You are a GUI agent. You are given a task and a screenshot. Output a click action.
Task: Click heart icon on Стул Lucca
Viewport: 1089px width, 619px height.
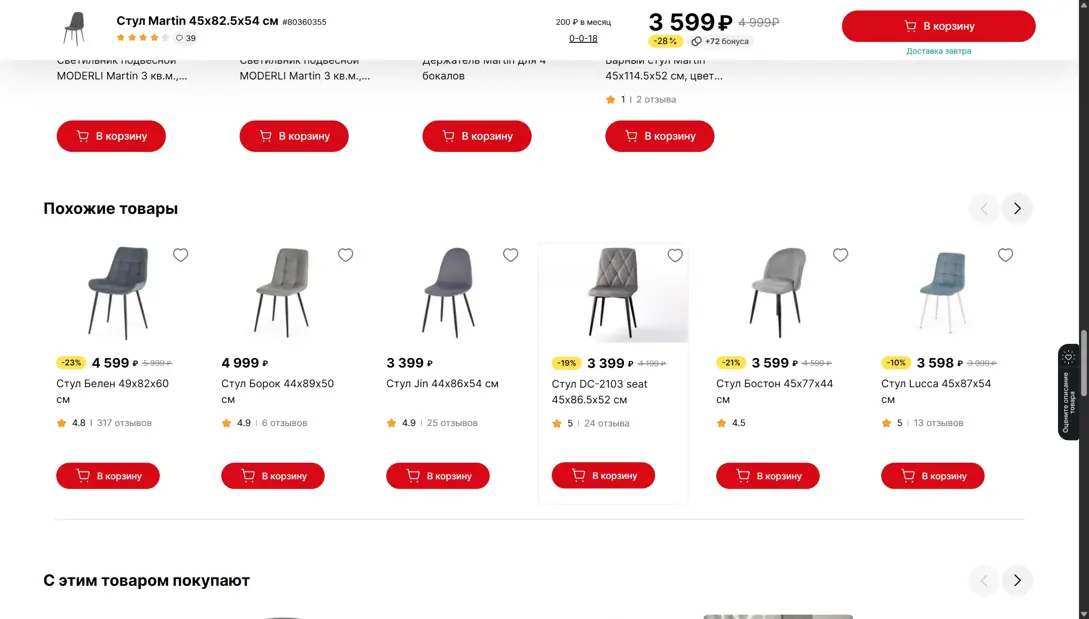pos(1006,255)
